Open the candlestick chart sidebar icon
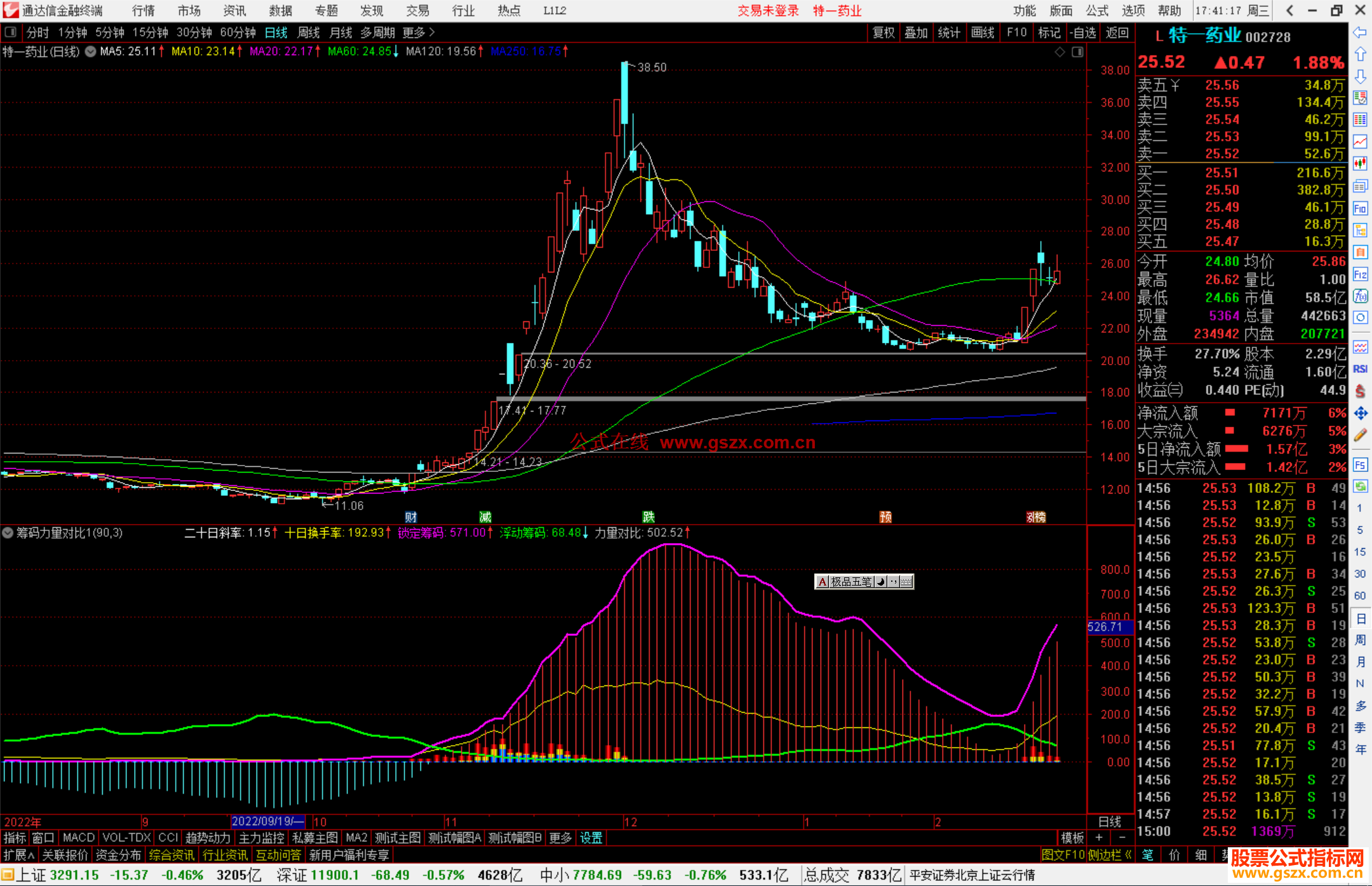Image resolution: width=1372 pixels, height=886 pixels. [x=1360, y=164]
